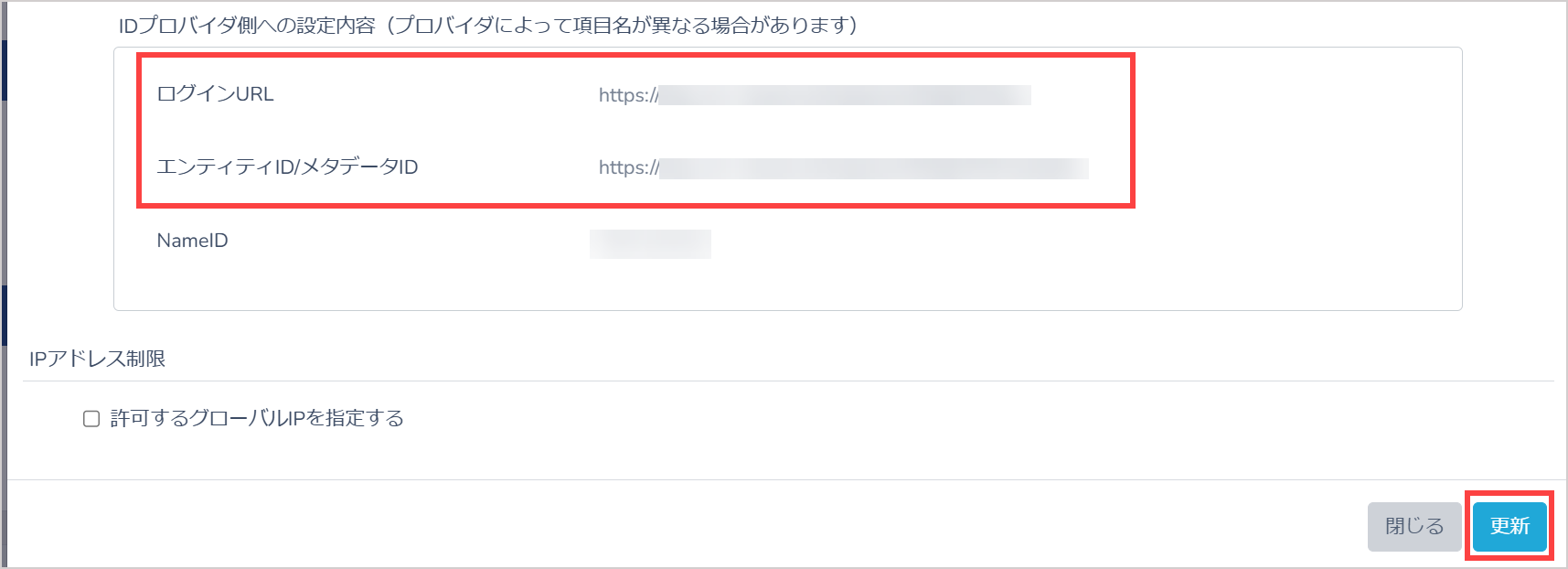This screenshot has width=1568, height=569.
Task: Select the ログインURL field label
Action: (x=215, y=93)
